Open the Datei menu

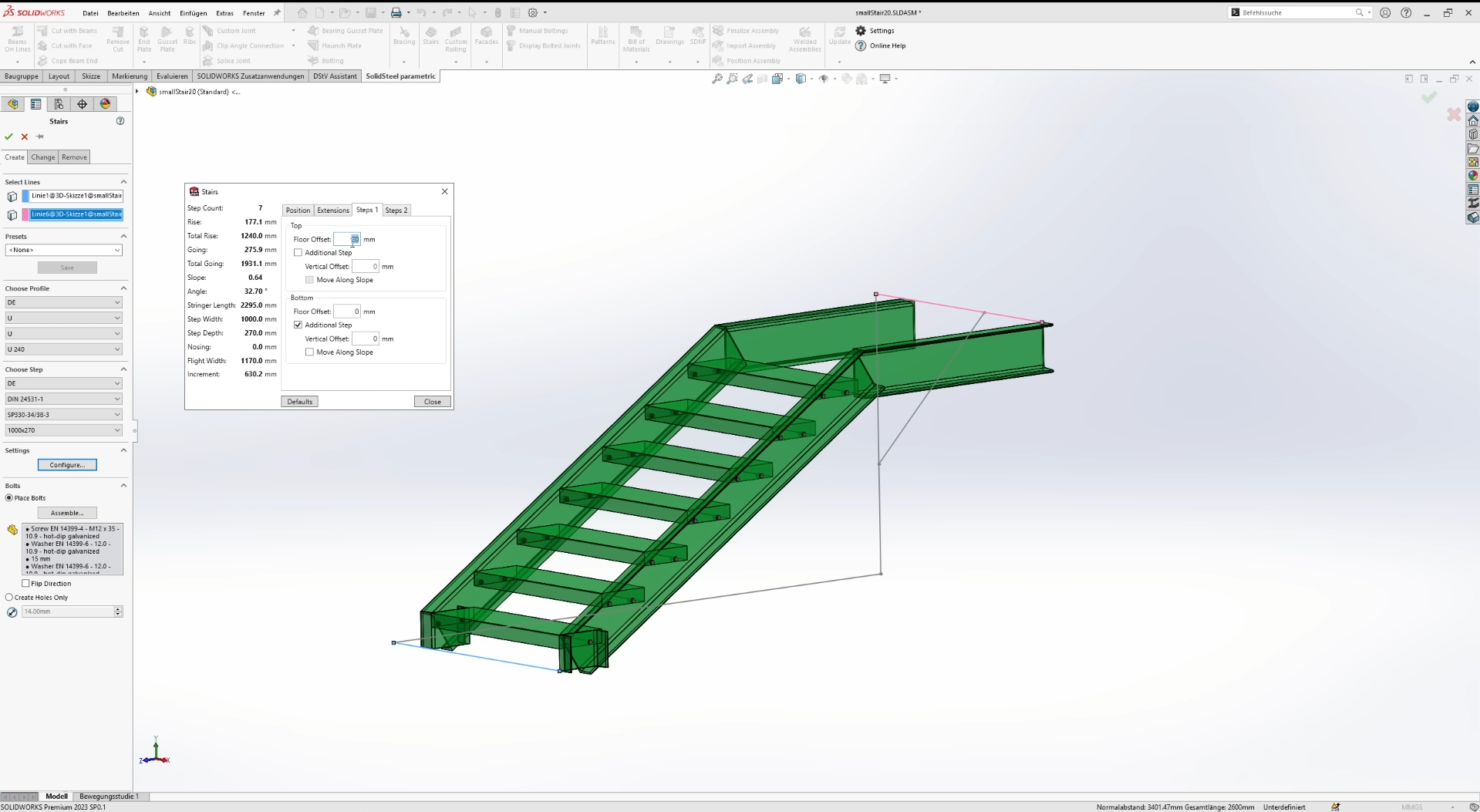tap(90, 13)
